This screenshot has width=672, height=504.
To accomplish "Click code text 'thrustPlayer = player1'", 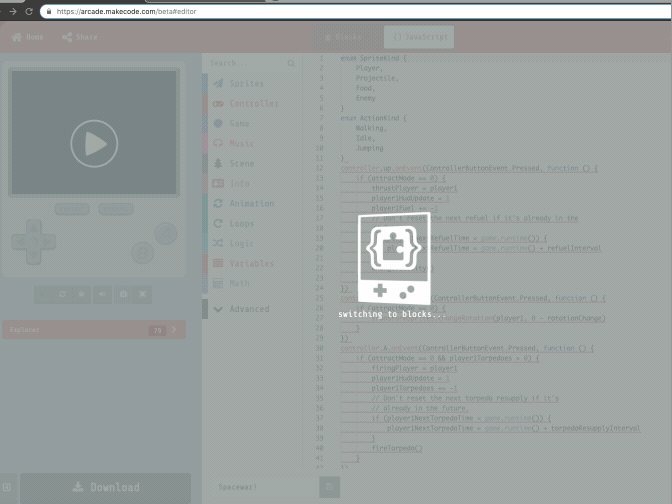I will [414, 188].
